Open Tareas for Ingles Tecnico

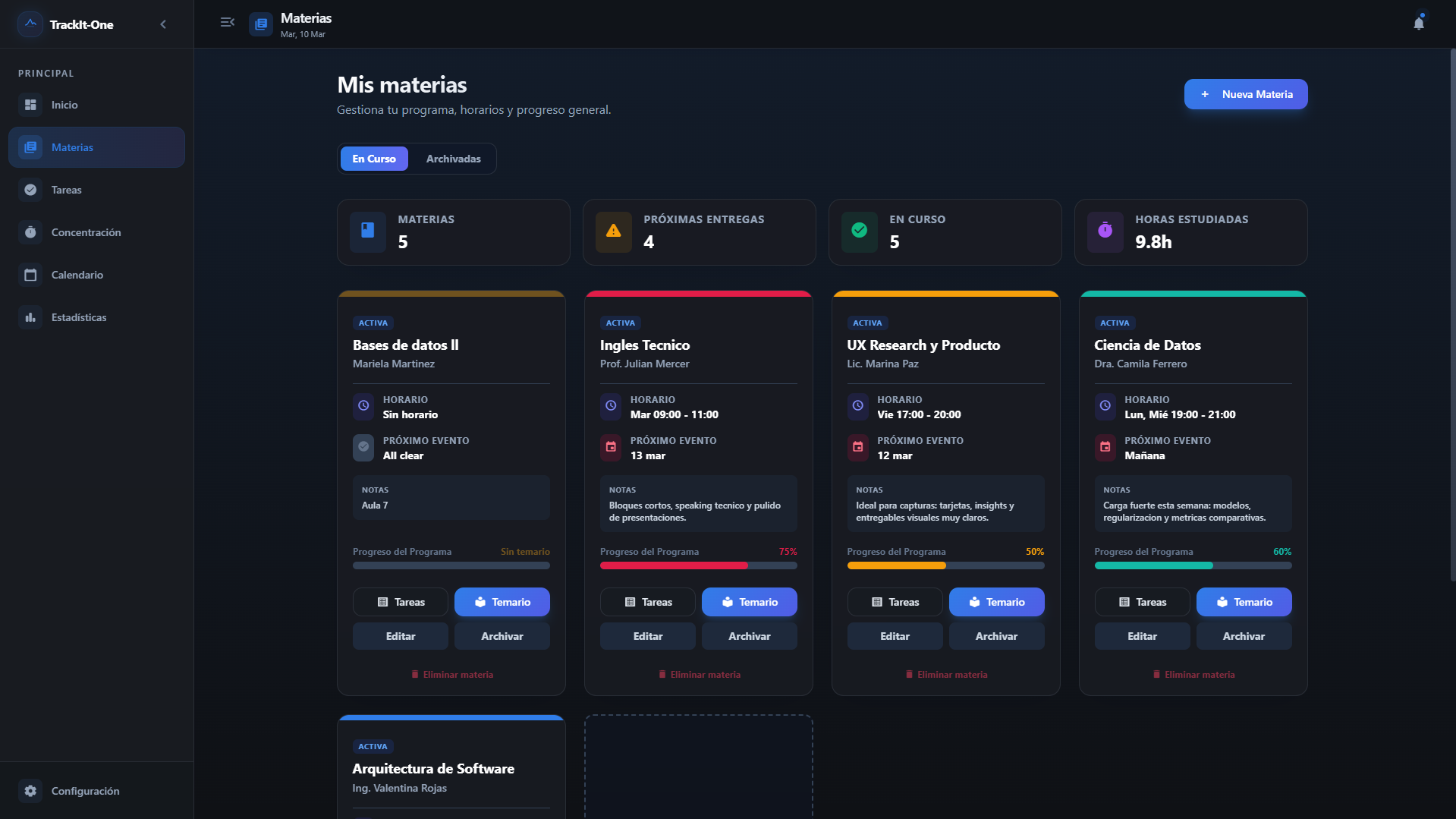[x=648, y=602]
